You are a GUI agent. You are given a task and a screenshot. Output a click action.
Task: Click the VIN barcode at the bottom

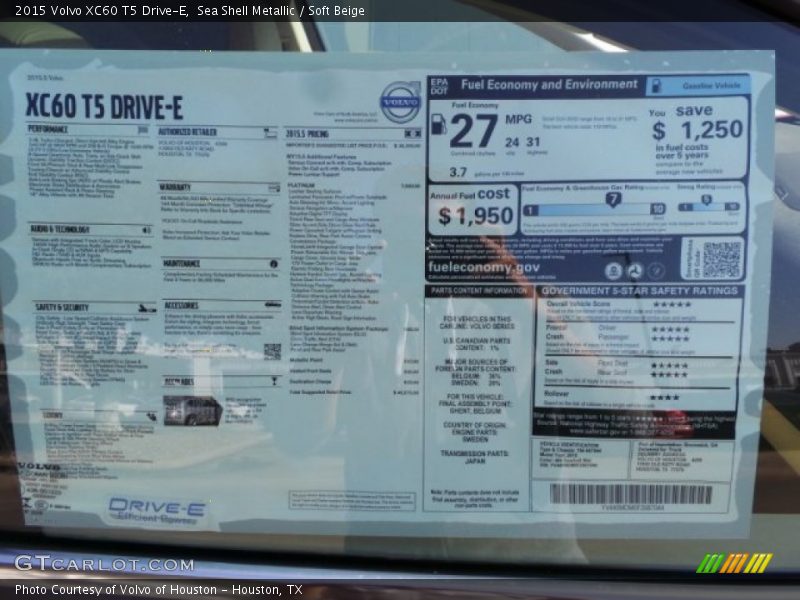[630, 494]
